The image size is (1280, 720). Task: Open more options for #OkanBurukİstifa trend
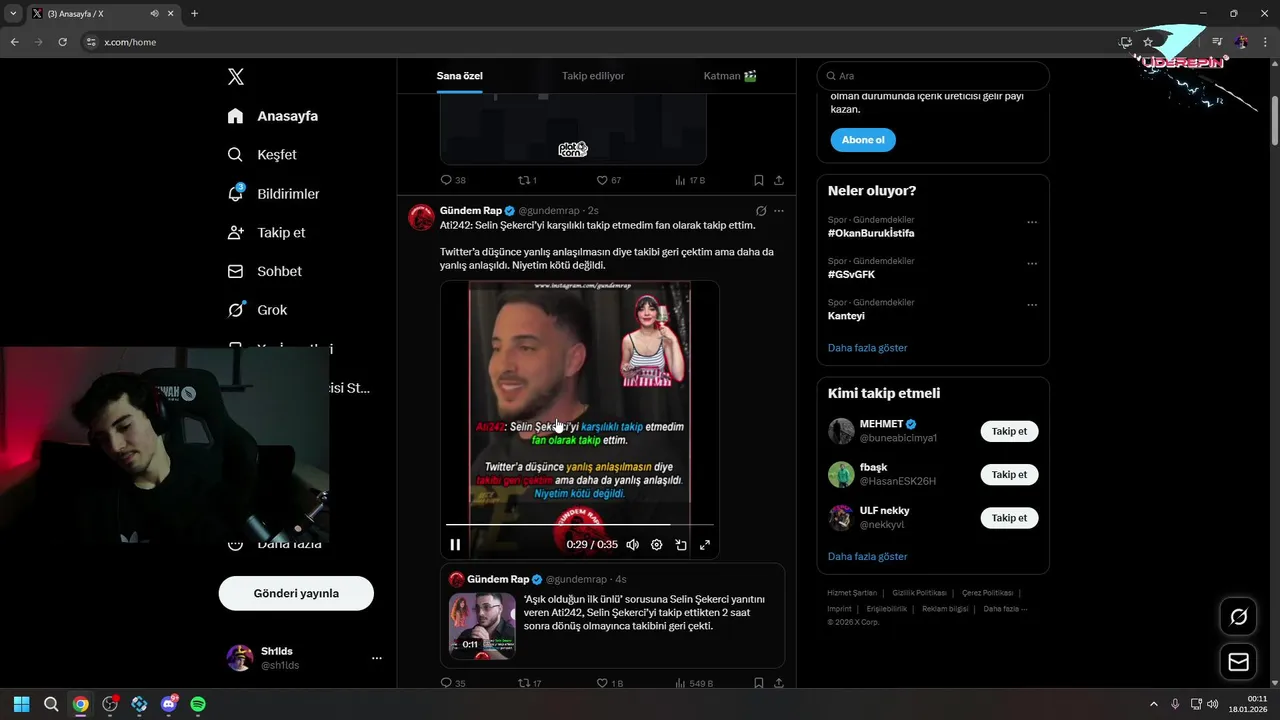pyautogui.click(x=1032, y=222)
